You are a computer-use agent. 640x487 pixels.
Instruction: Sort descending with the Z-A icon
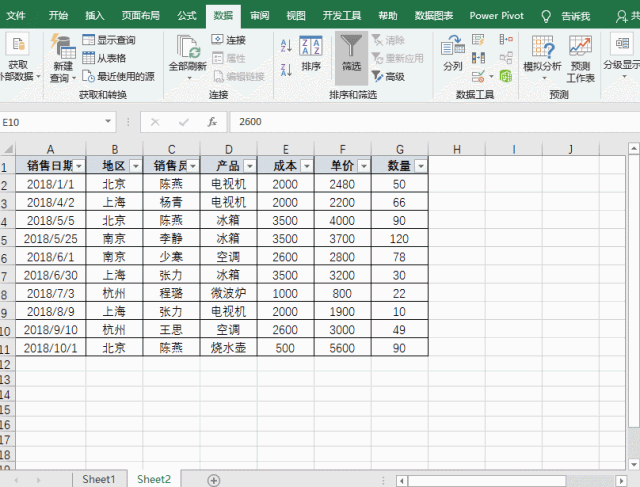[286, 69]
